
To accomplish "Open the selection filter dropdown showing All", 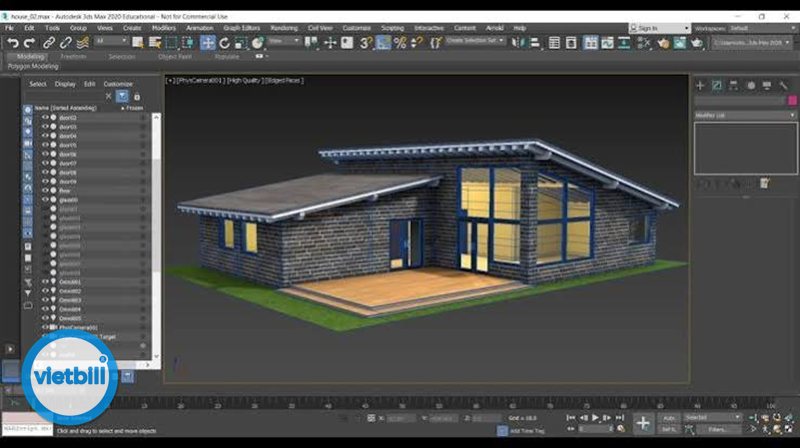I will [x=111, y=41].
